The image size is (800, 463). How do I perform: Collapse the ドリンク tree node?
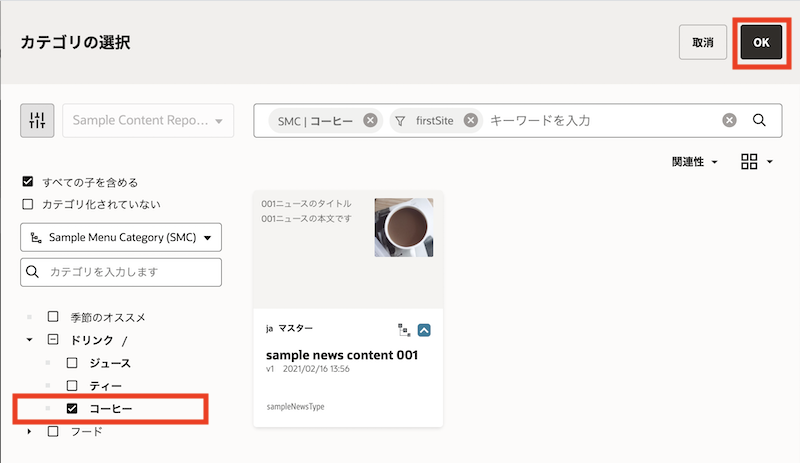tap(30, 339)
